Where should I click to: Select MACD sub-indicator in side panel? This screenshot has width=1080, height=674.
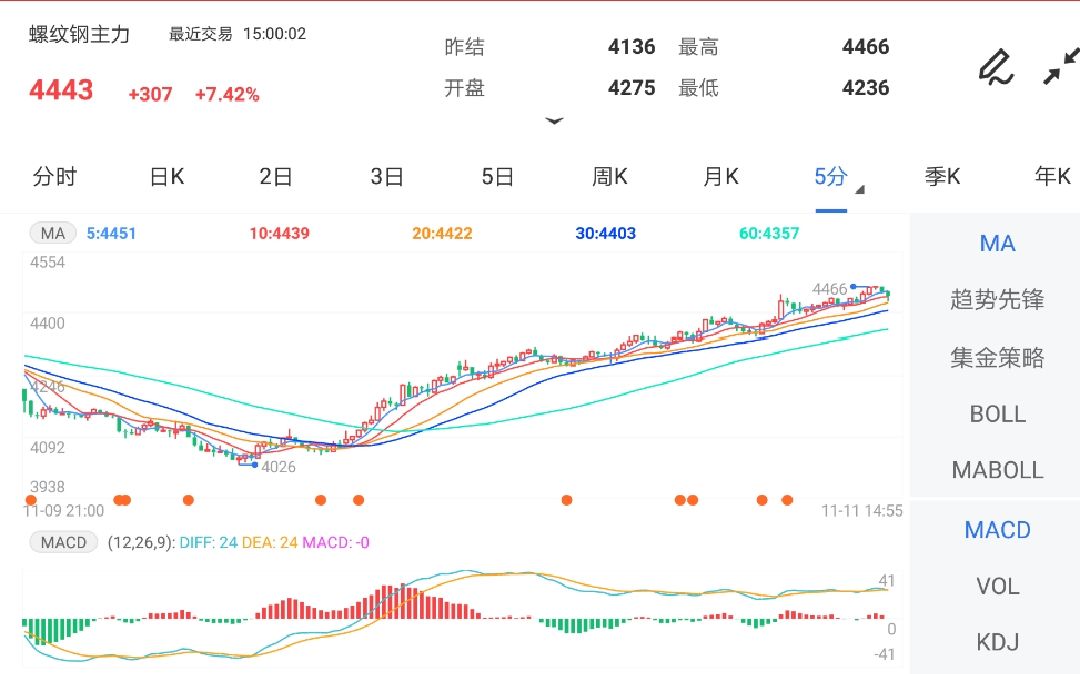[997, 530]
